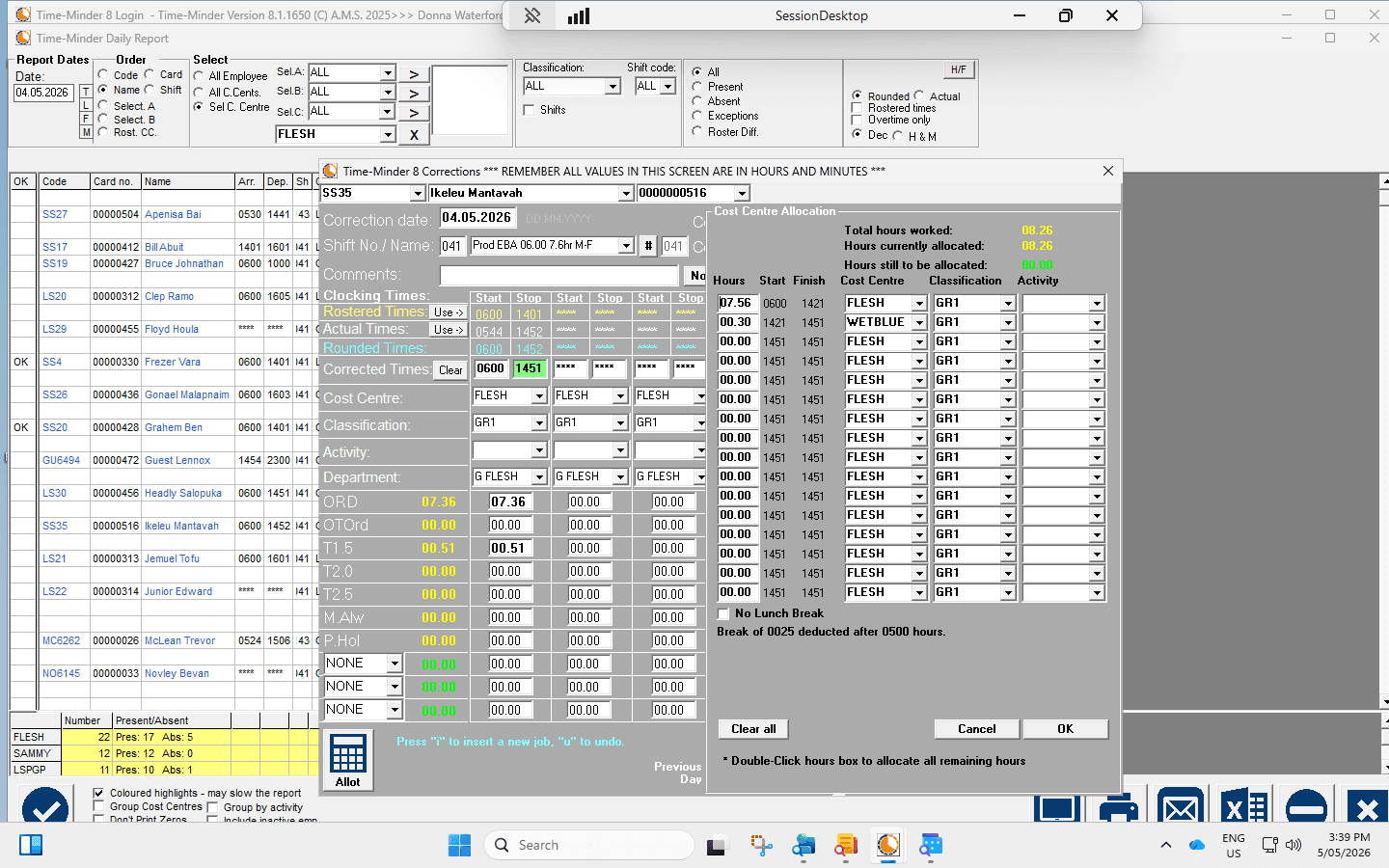The height and width of the screenshot is (868, 1389).
Task: Open Snipping Tool from the taskbar
Action: 761,845
